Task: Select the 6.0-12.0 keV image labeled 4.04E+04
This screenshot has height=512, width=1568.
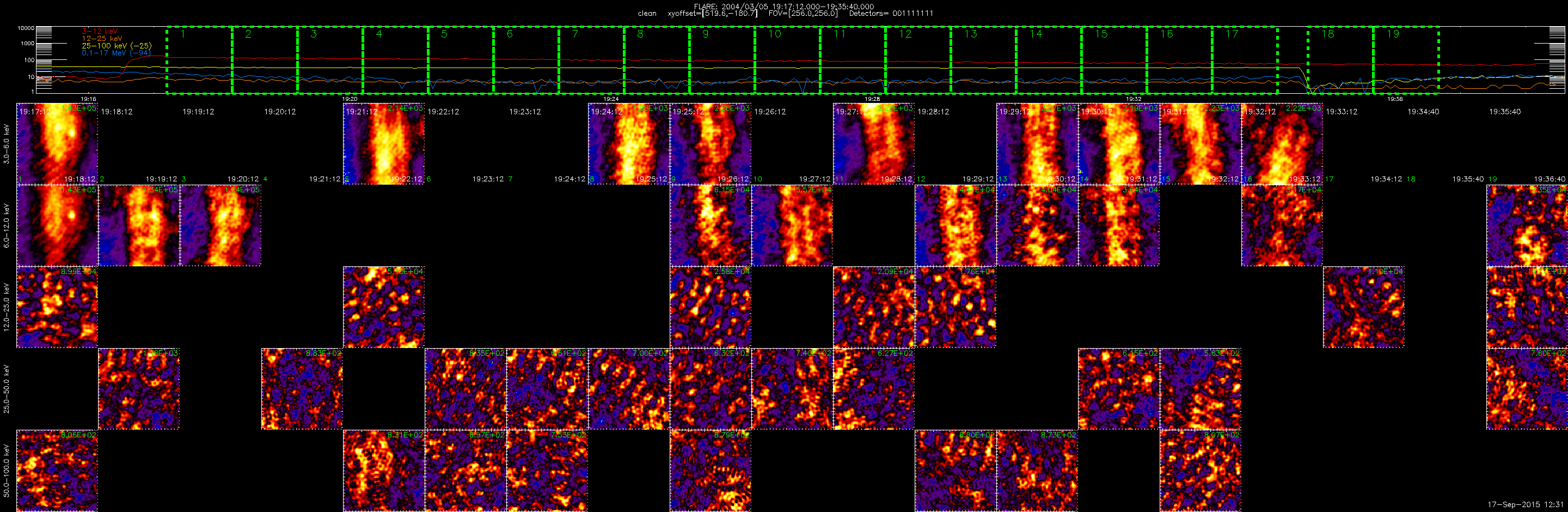Action: click(x=1037, y=225)
